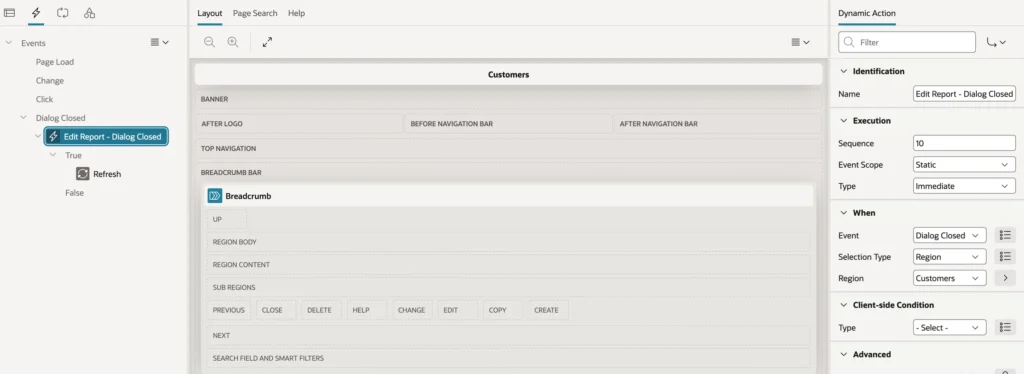Viewport: 1024px width, 374px height.
Task: Collapse the Dialog Closed tree node
Action: tap(24, 117)
